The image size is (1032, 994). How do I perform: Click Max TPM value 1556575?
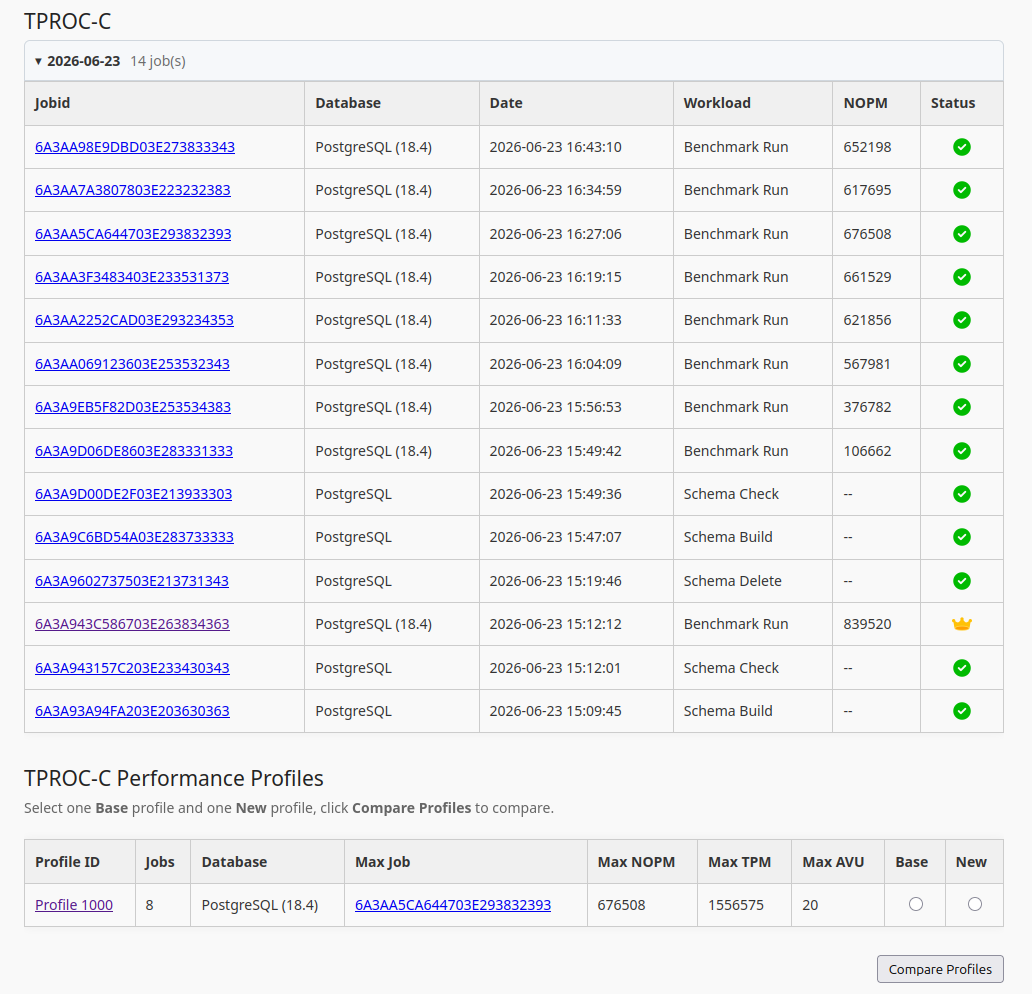point(736,905)
